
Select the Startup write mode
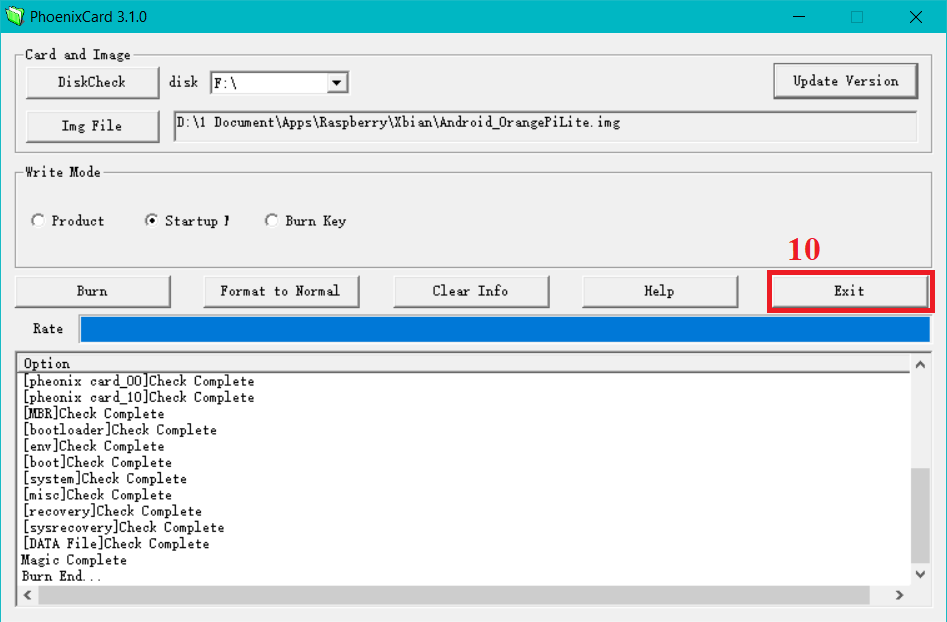pyautogui.click(x=187, y=221)
